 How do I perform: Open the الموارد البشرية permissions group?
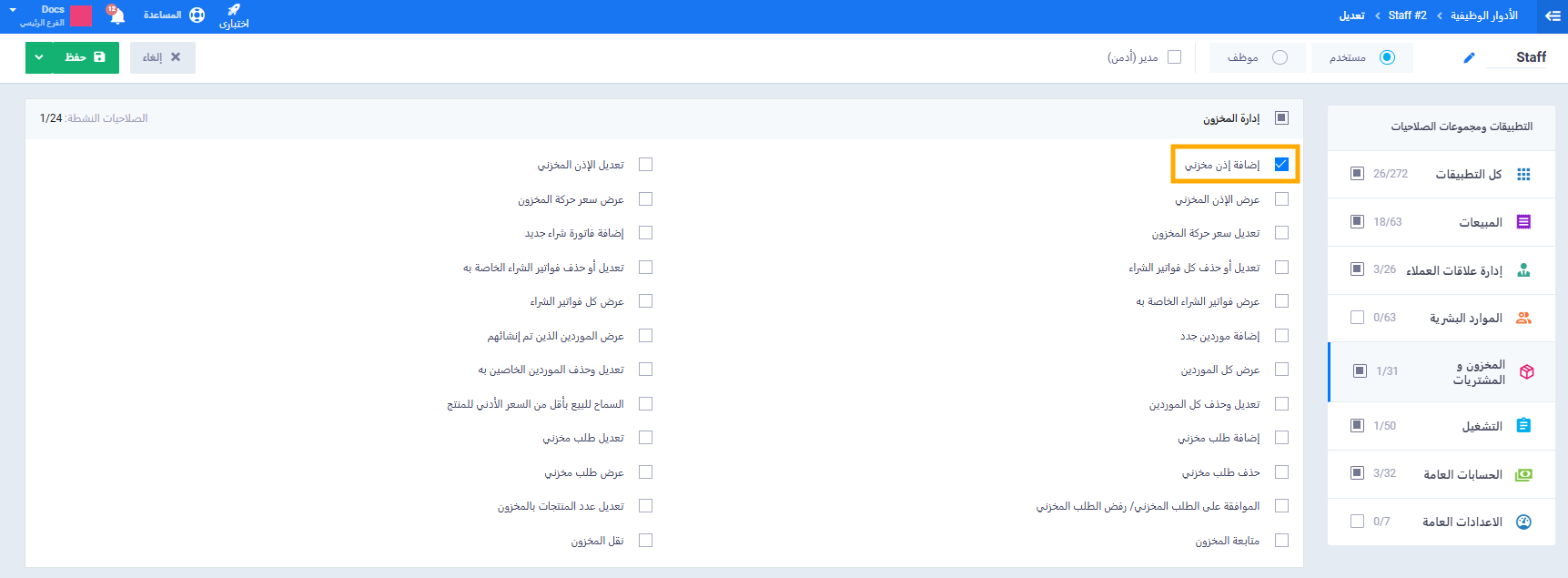(x=1465, y=318)
